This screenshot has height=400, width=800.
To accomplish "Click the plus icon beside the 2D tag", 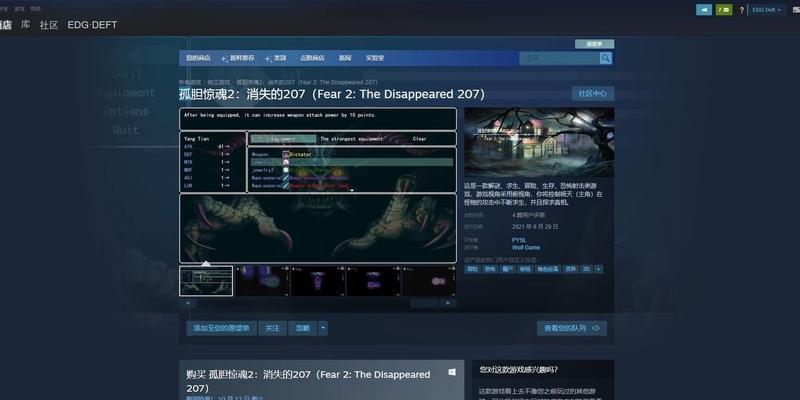I will (598, 269).
